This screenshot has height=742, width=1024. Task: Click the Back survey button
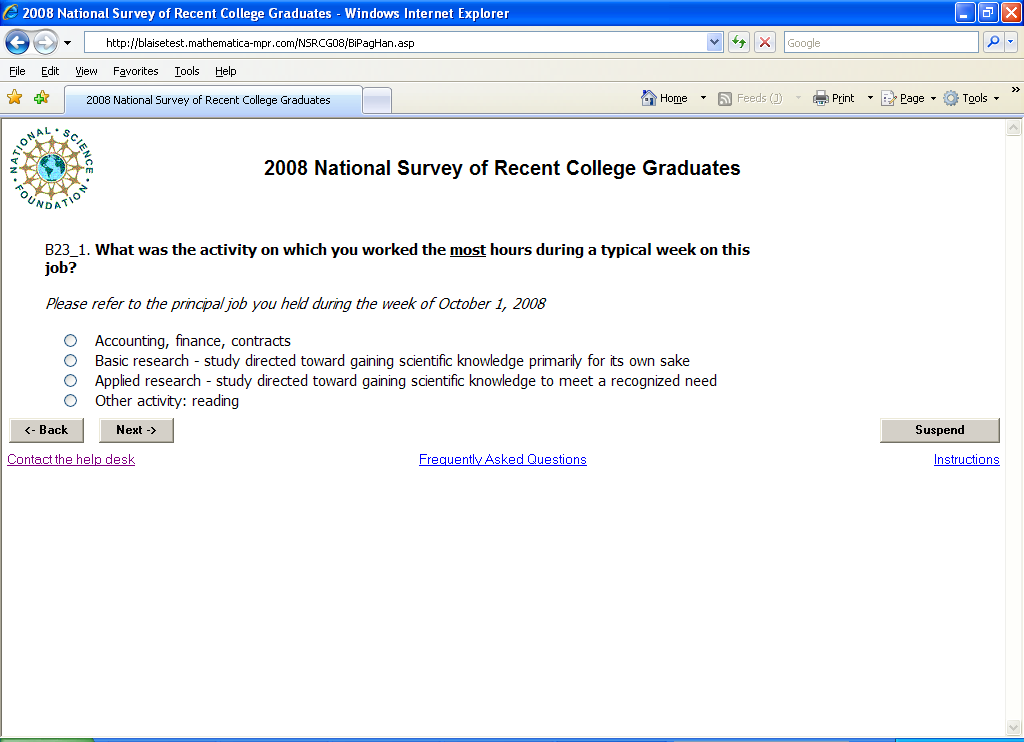[x=46, y=430]
